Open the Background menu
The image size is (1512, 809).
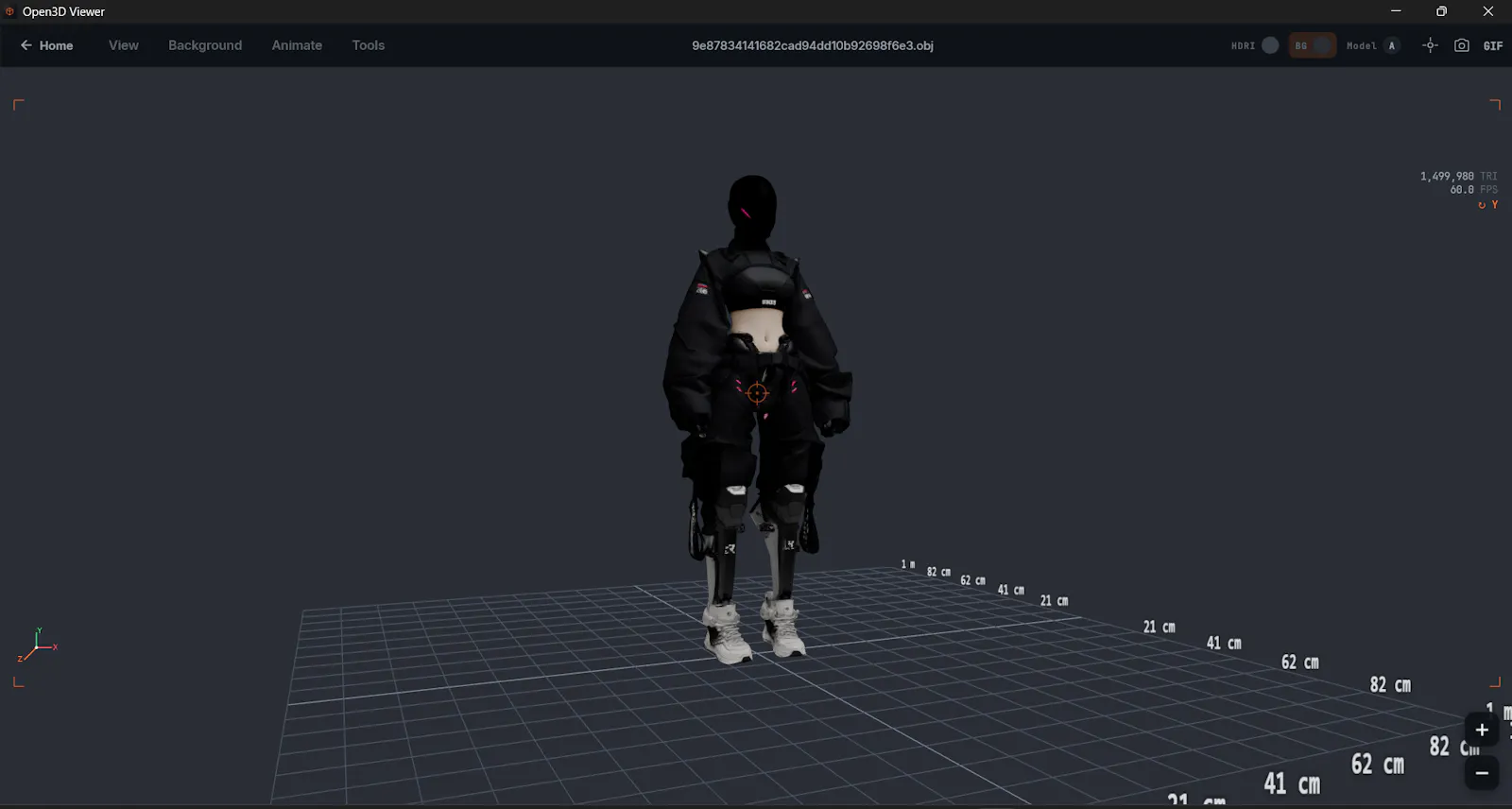point(205,45)
